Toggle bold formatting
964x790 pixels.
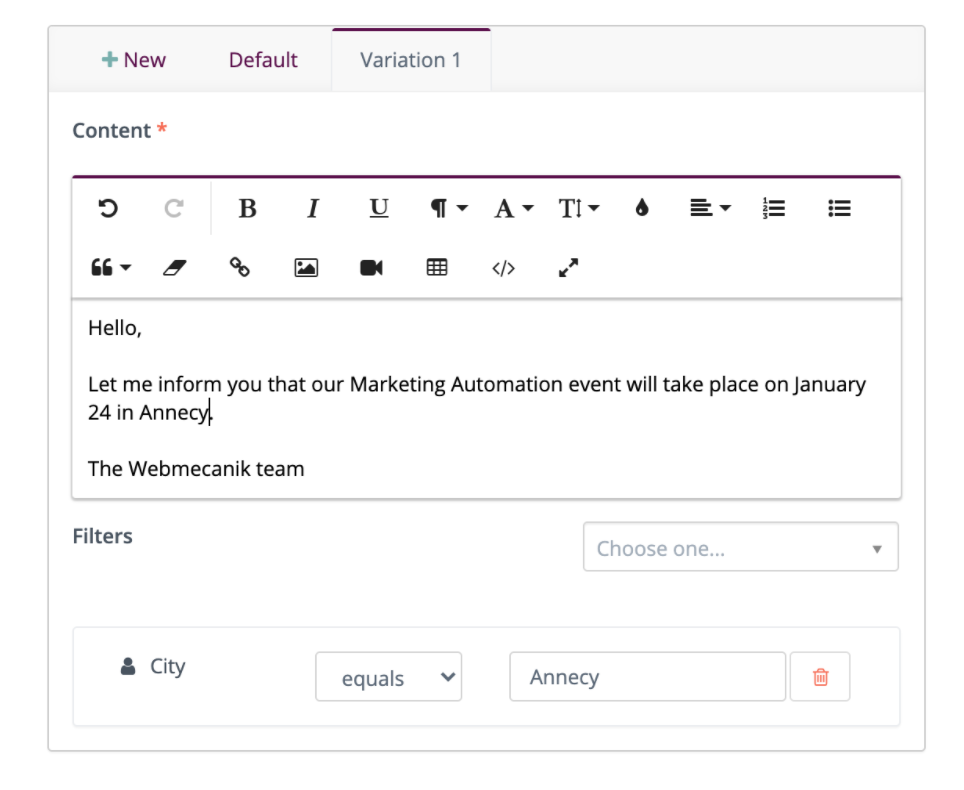(247, 208)
